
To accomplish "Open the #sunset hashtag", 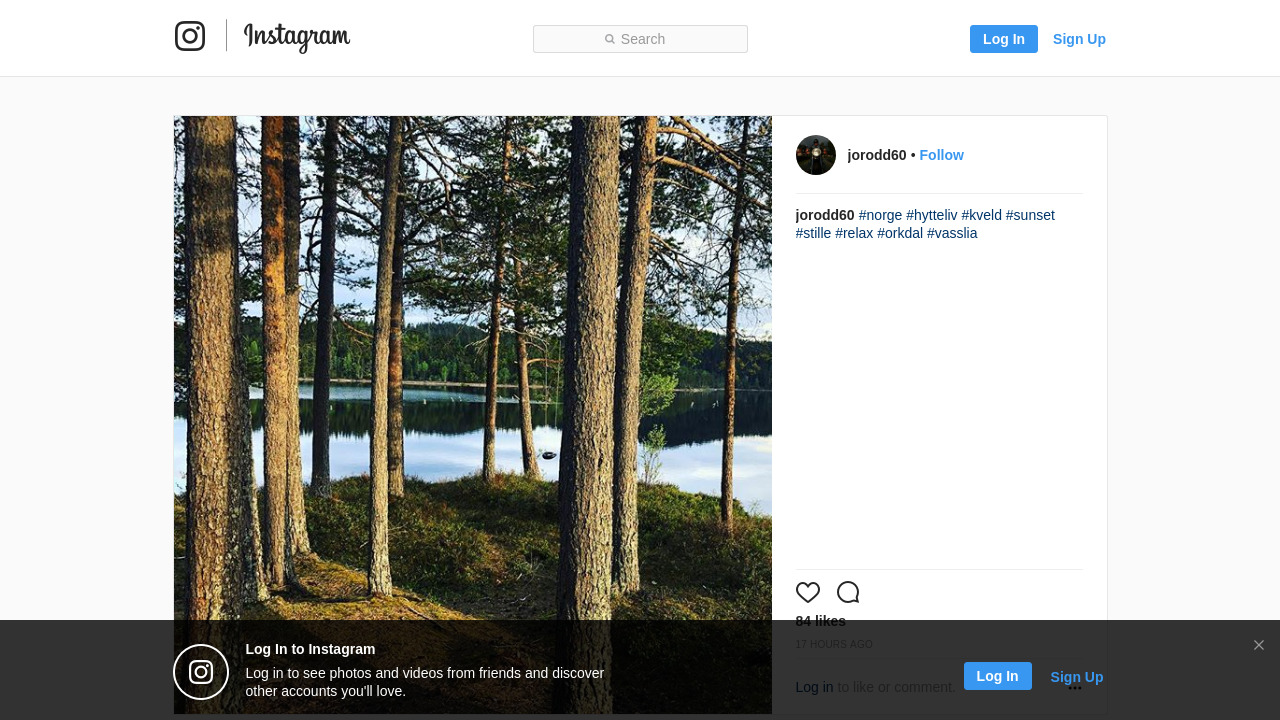I will (1030, 215).
